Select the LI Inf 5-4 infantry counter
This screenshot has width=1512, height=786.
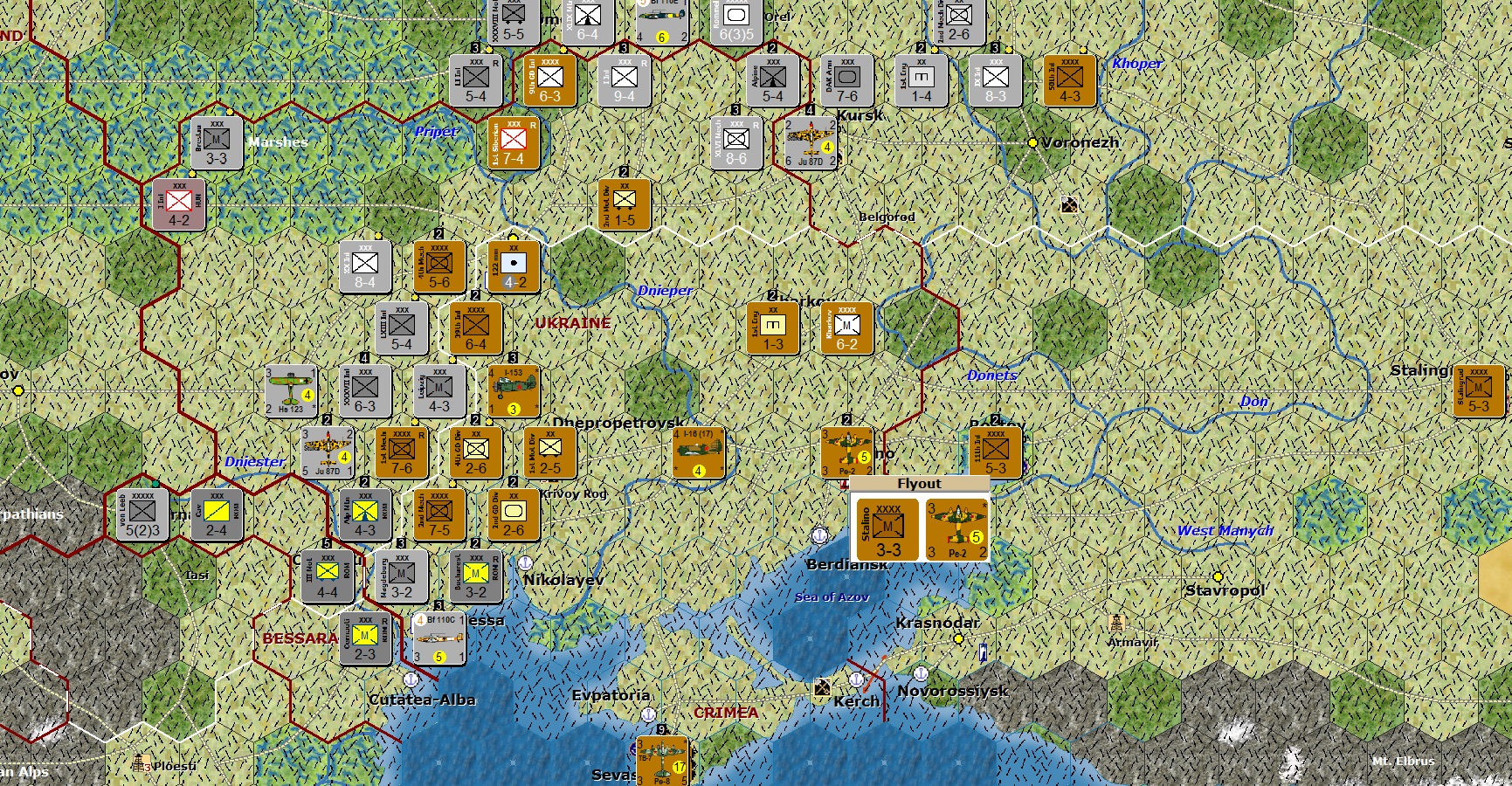pyautogui.click(x=476, y=80)
